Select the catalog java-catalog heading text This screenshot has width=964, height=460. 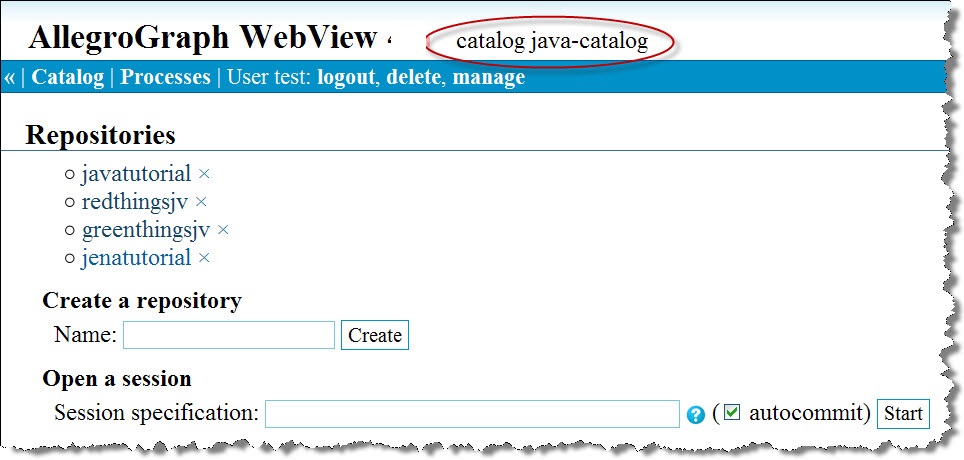552,42
